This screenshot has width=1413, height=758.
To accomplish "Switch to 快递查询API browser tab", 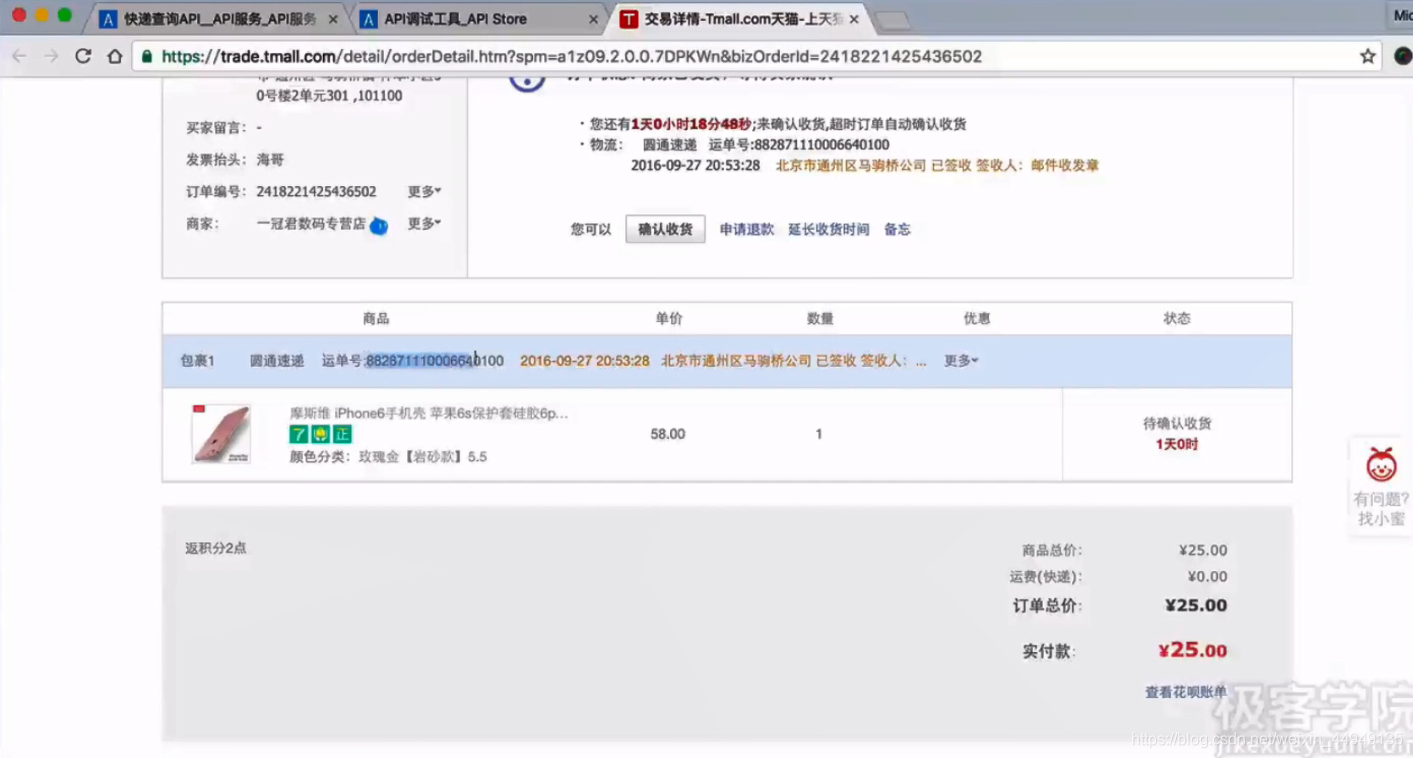I will (218, 19).
